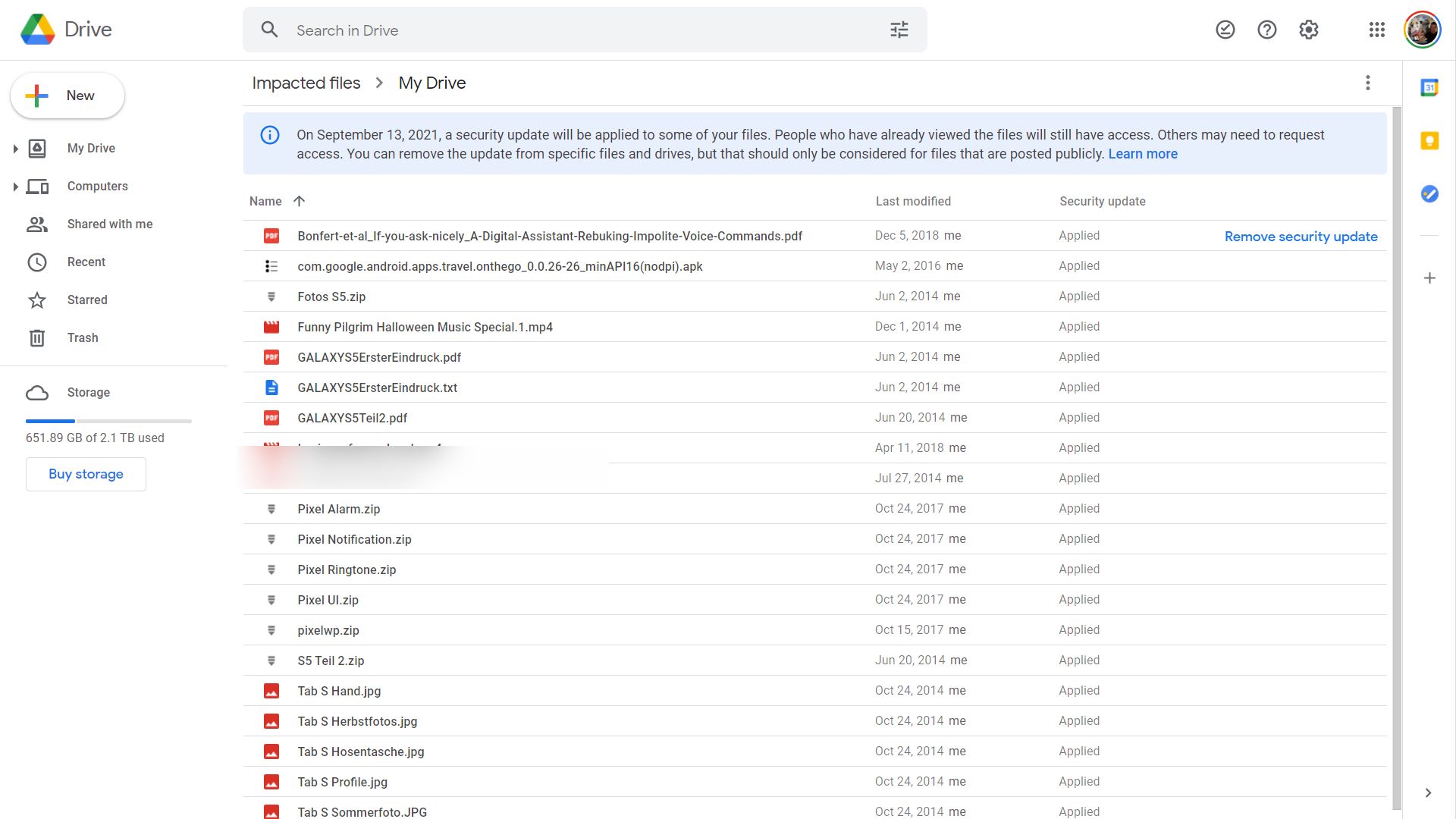Screen dimensions: 1456x819
Task: Click the storage usage progress bar
Action: click(108, 421)
